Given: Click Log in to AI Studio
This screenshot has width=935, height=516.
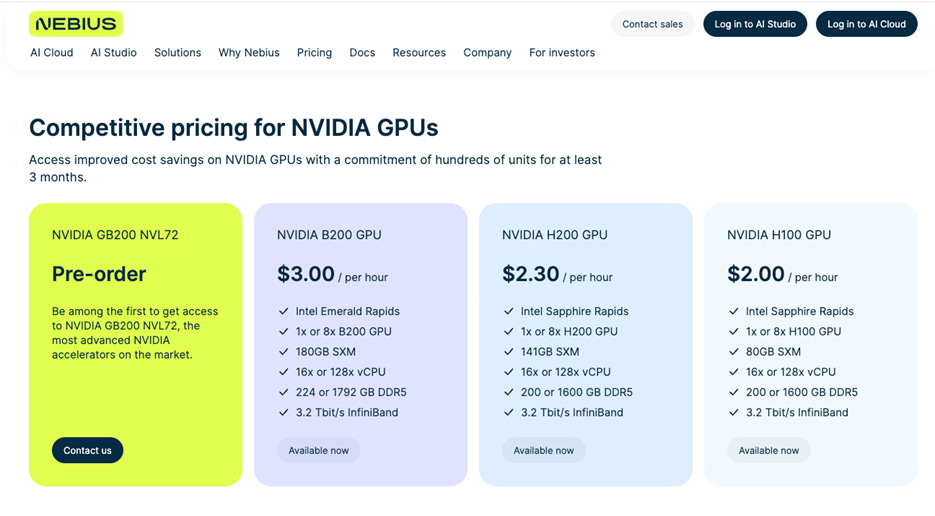Looking at the screenshot, I should coord(755,24).
